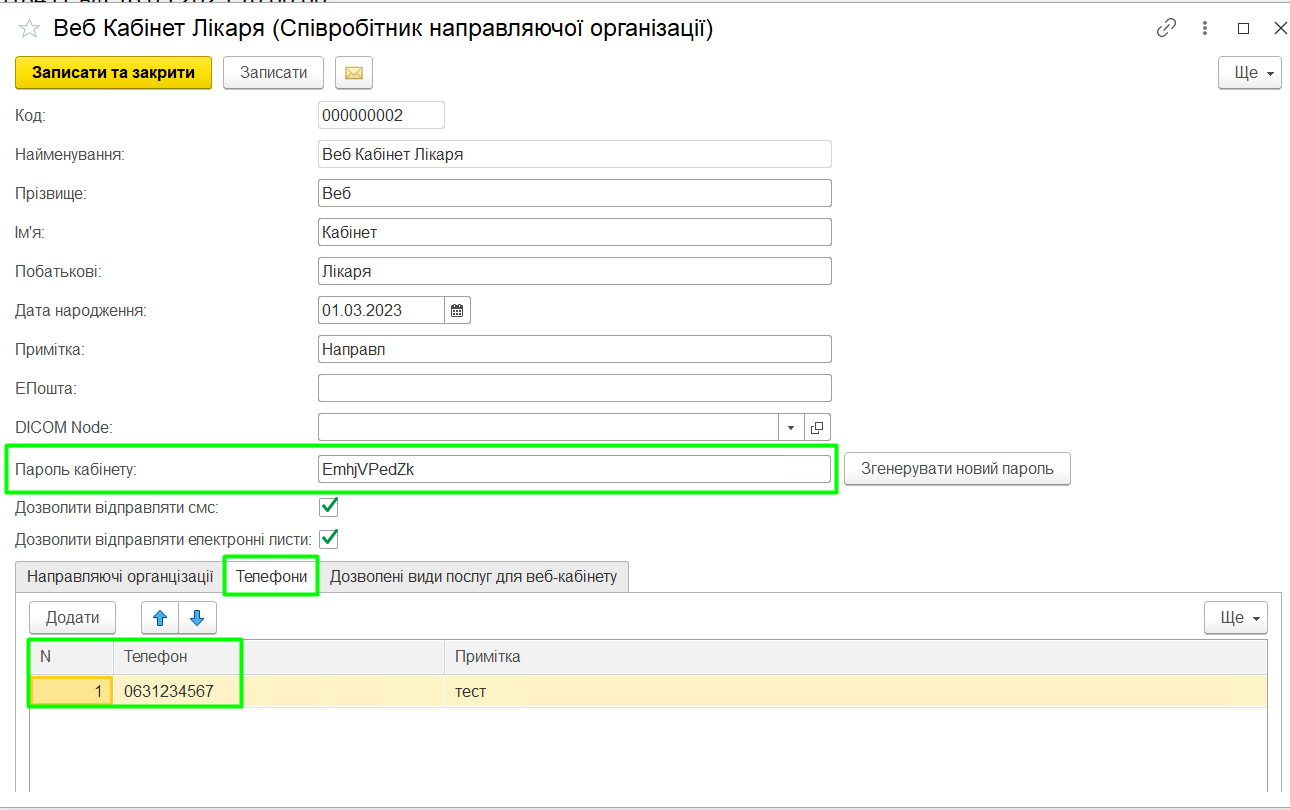Add form to favorites with star icon
Screen dimensions: 1290x810
pos(28,29)
